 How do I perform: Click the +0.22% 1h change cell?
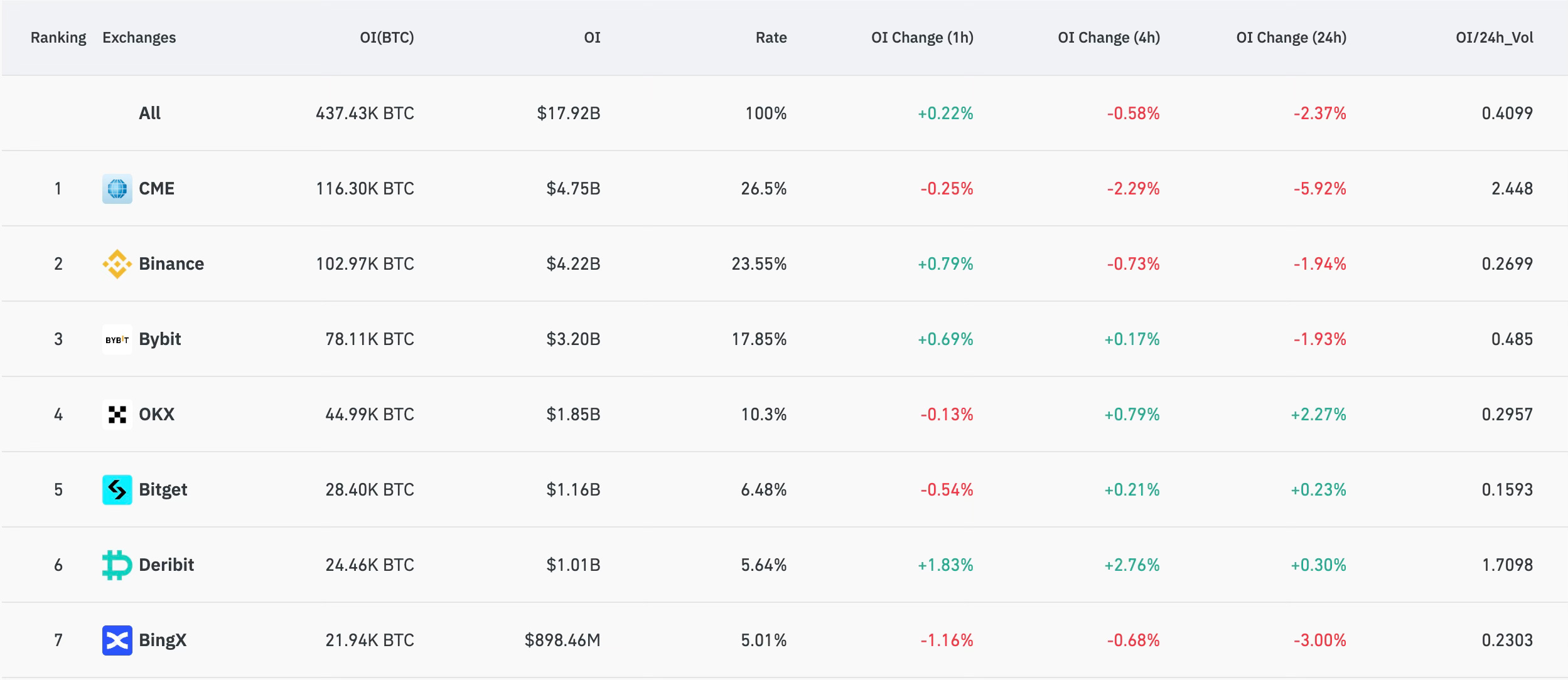tap(945, 114)
